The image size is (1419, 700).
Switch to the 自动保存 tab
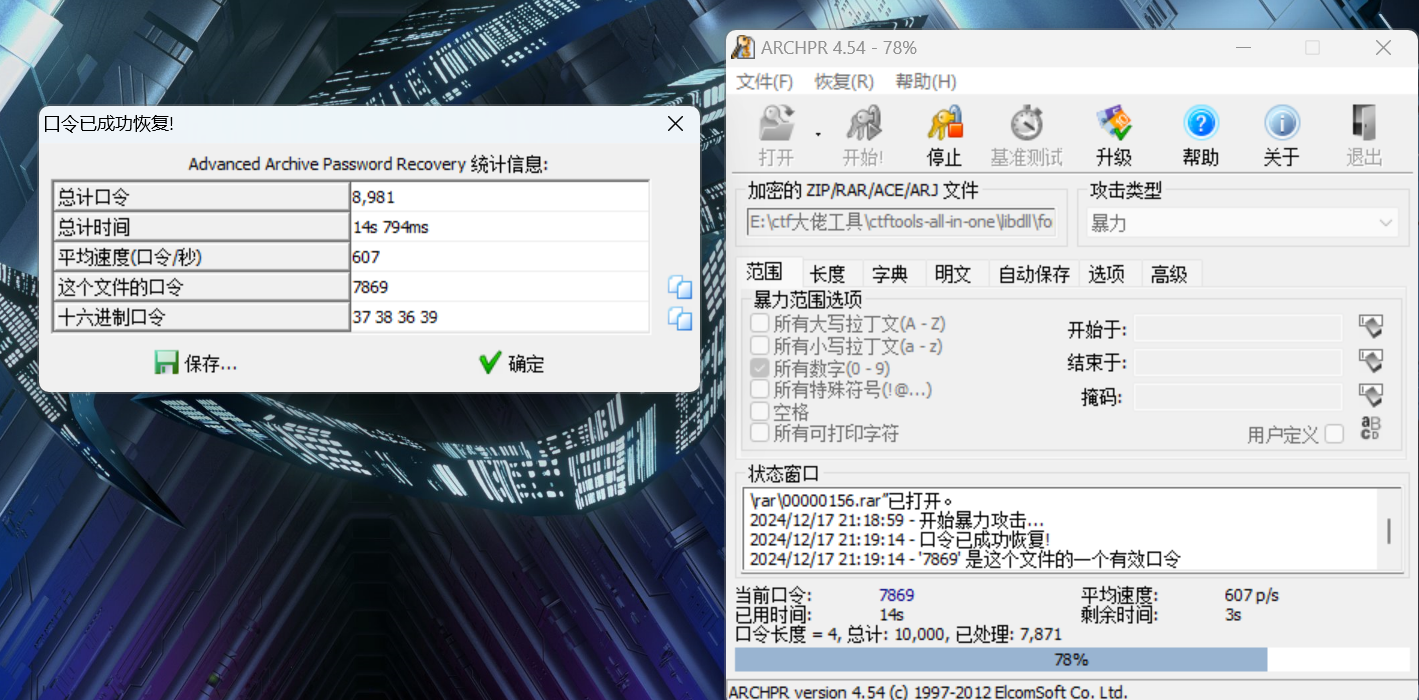1034,274
